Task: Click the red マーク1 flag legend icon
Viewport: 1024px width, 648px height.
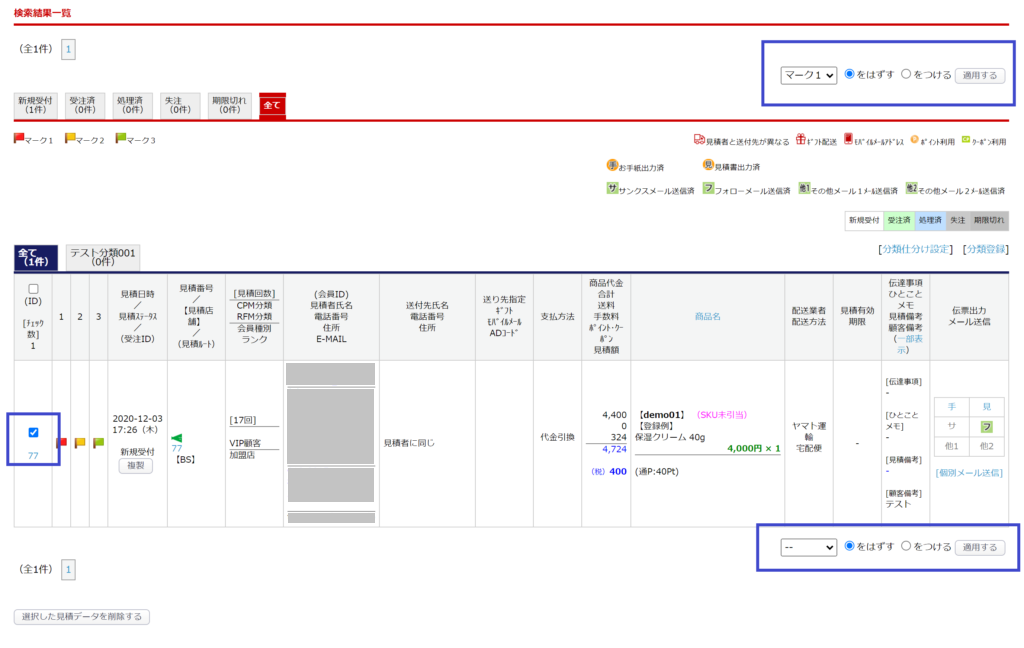Action: click(19, 138)
